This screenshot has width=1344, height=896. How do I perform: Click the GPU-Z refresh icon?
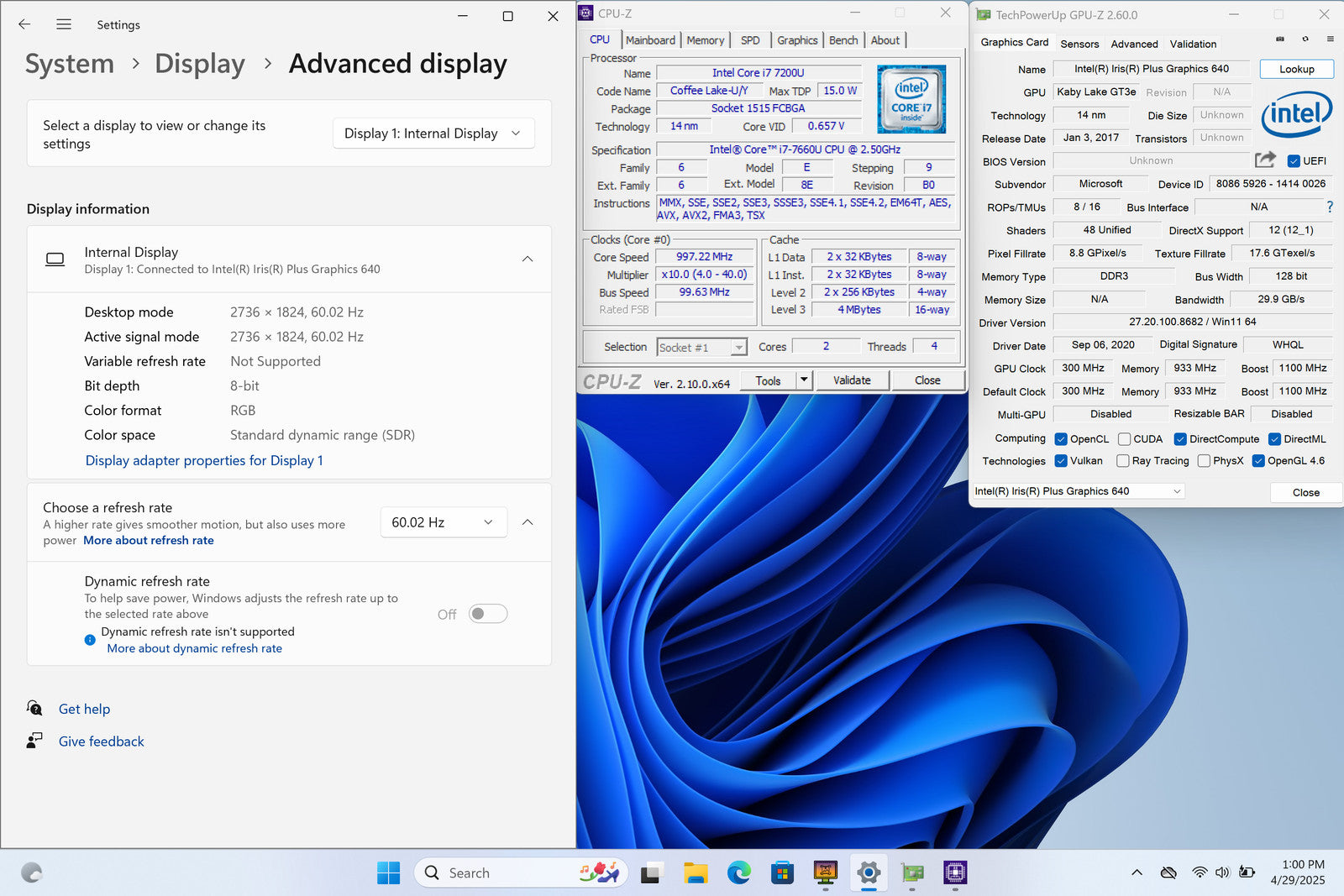pos(1305,39)
